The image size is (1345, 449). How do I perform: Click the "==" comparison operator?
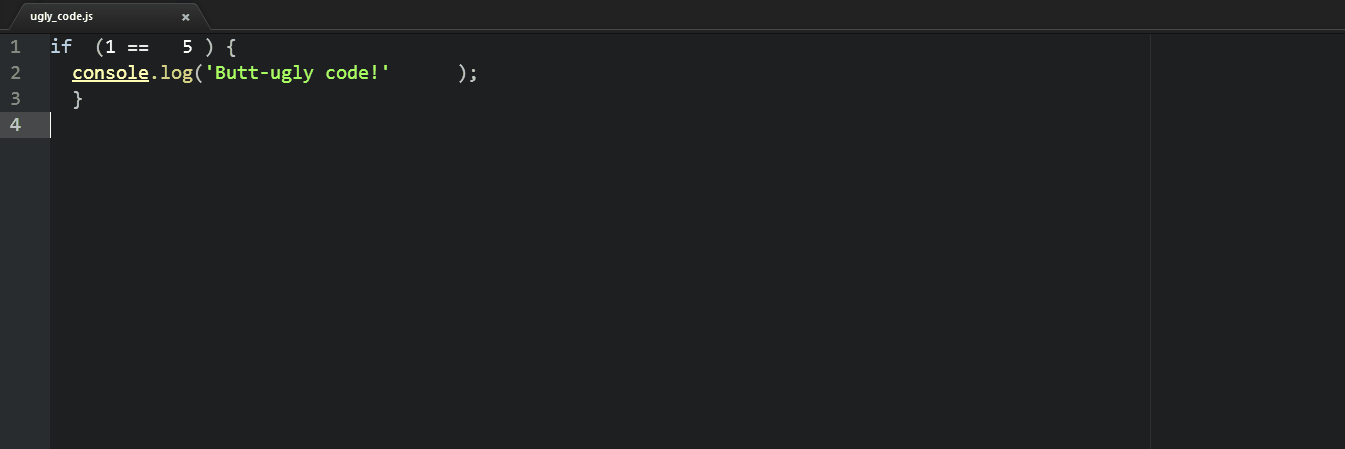coord(137,47)
